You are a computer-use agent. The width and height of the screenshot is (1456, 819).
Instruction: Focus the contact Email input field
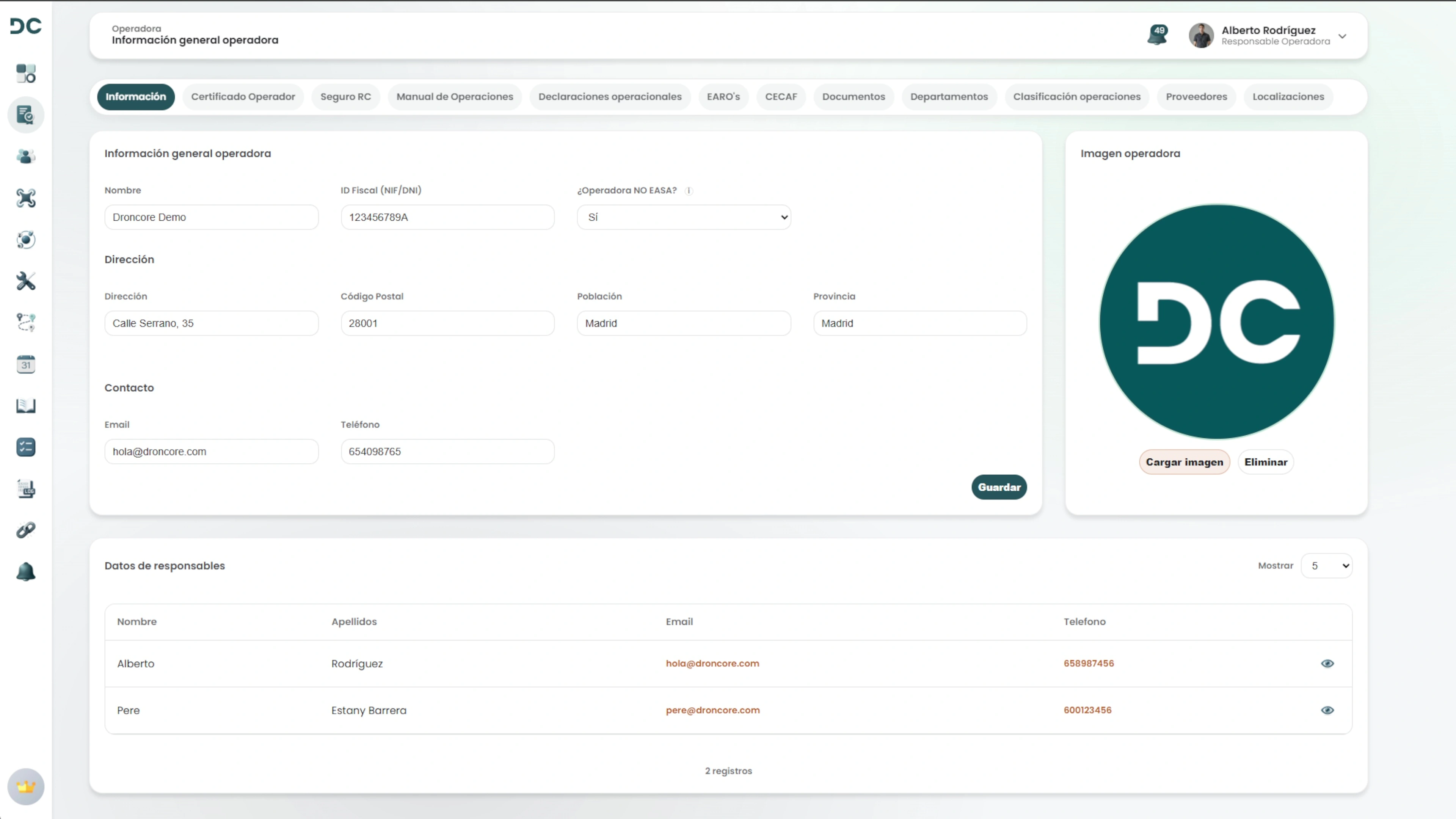pos(212,452)
